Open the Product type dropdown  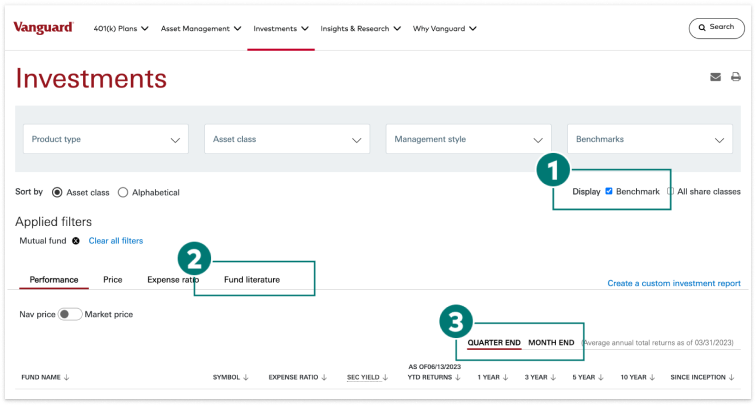[x=107, y=140]
